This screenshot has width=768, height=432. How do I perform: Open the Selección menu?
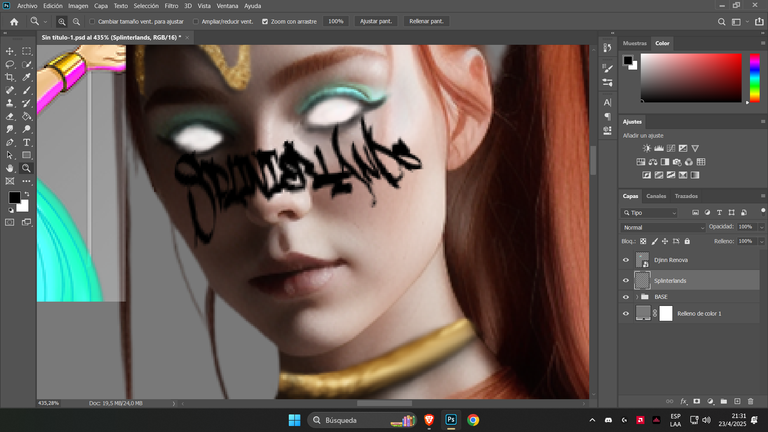tap(146, 6)
